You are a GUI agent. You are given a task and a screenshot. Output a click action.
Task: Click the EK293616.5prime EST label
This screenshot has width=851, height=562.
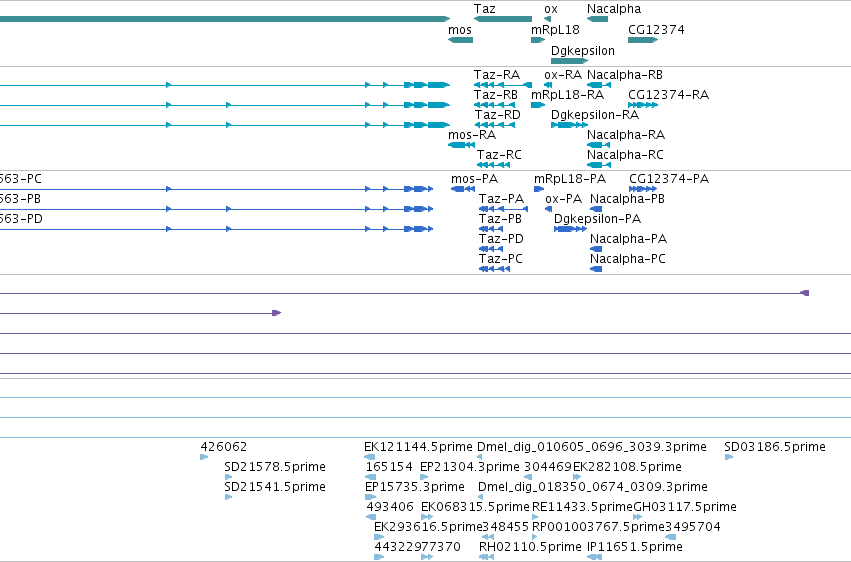428,527
